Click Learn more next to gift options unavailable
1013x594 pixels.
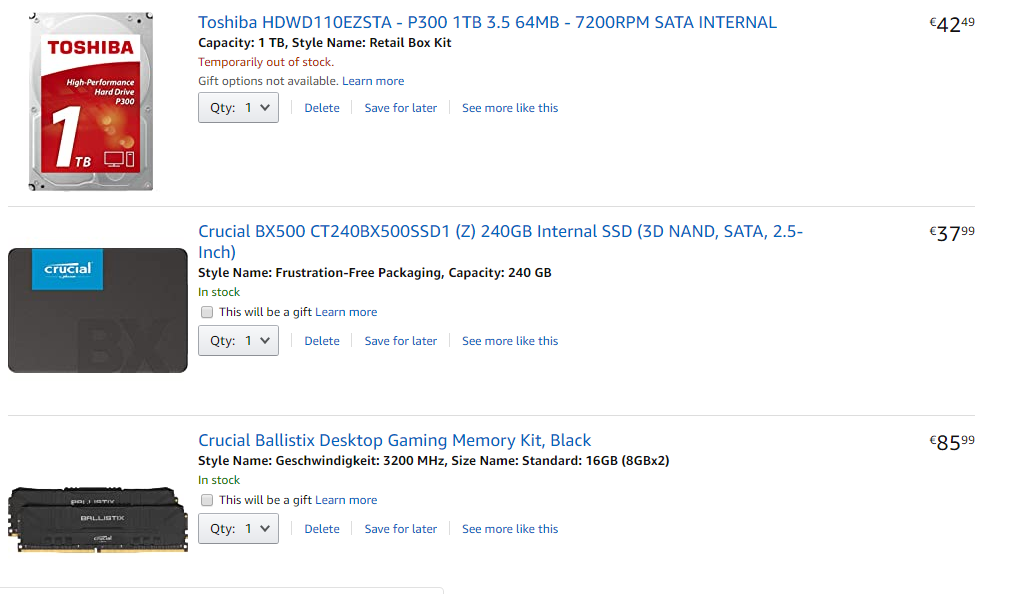click(373, 81)
